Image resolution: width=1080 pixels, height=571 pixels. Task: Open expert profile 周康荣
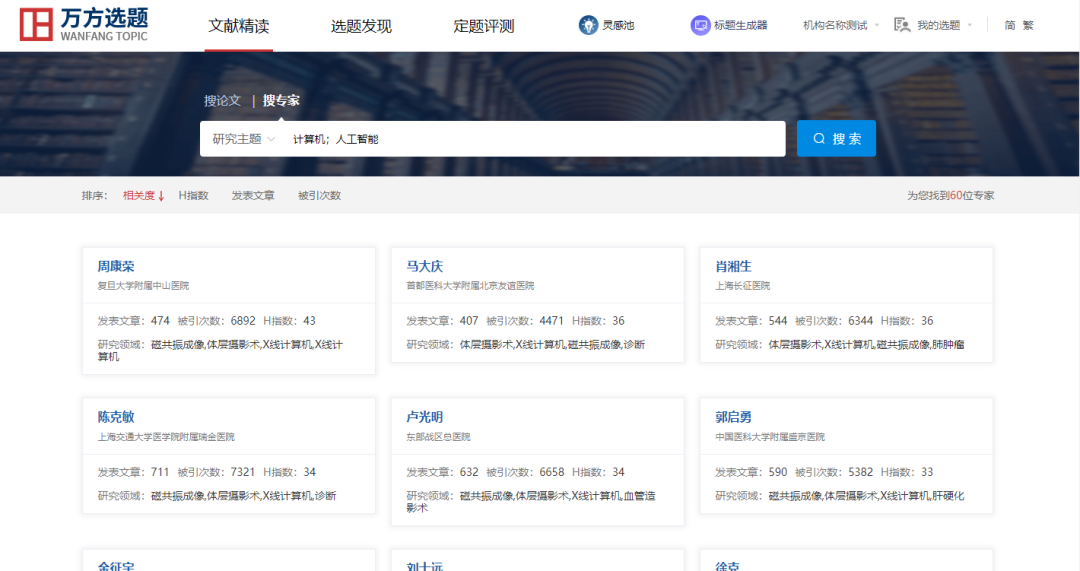pyautogui.click(x=116, y=266)
